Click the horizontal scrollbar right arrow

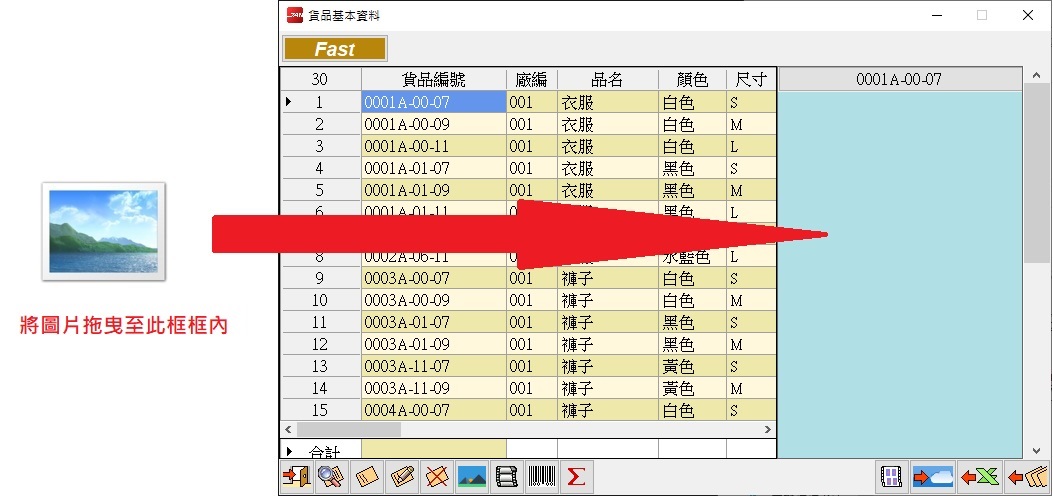[x=768, y=429]
